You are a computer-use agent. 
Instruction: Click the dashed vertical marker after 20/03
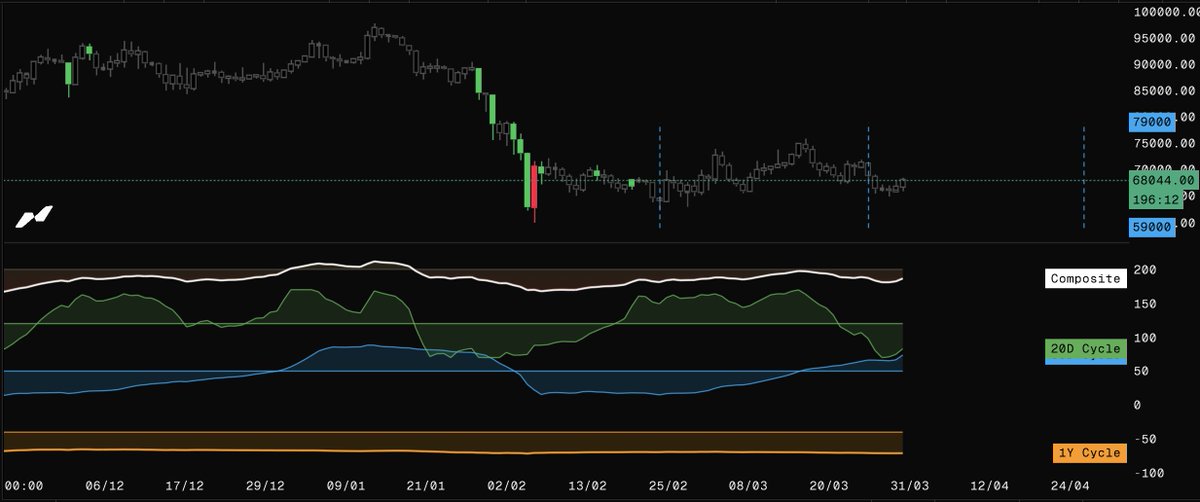[x=868, y=177]
